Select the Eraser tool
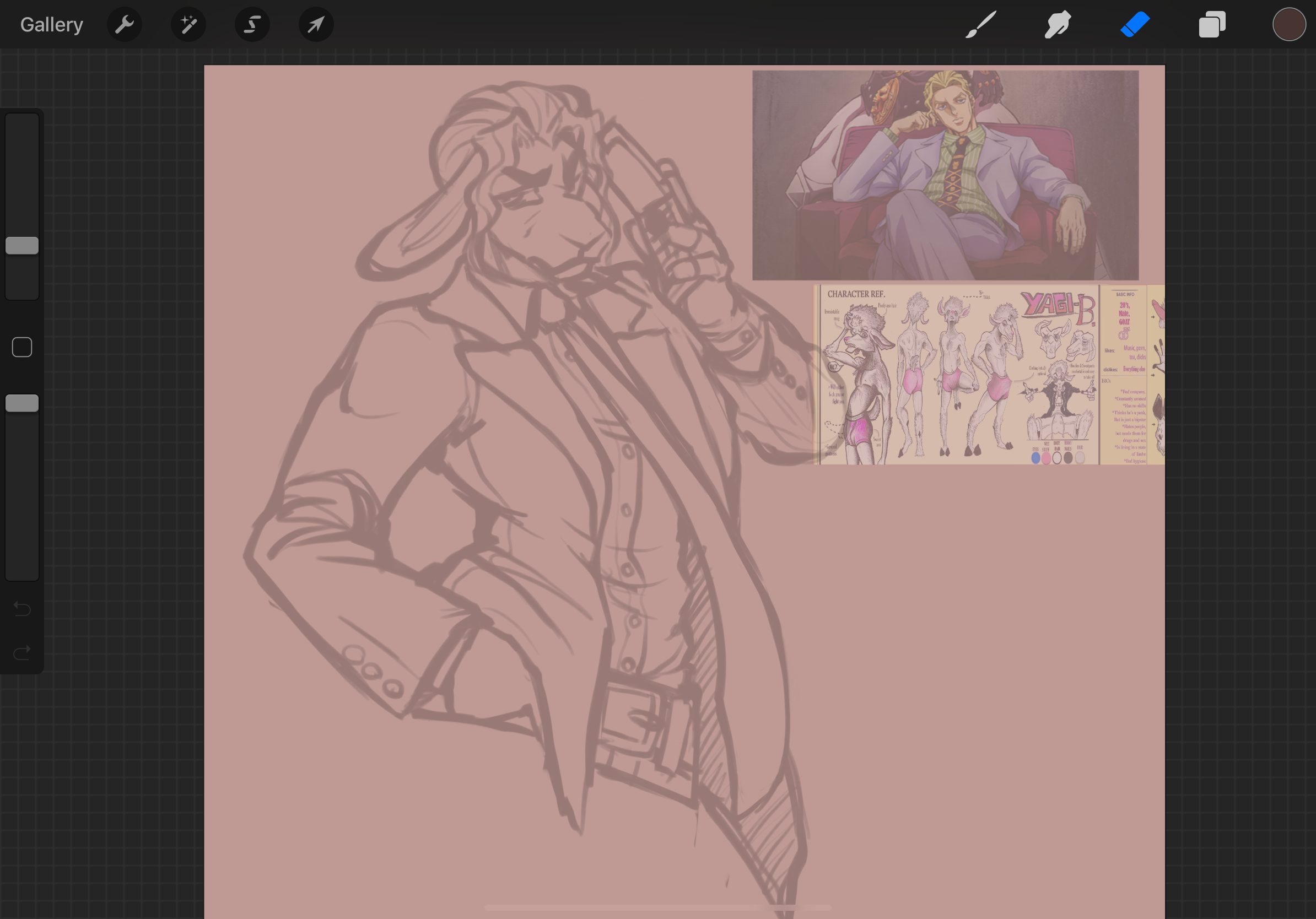This screenshot has width=1316, height=919. tap(1135, 25)
